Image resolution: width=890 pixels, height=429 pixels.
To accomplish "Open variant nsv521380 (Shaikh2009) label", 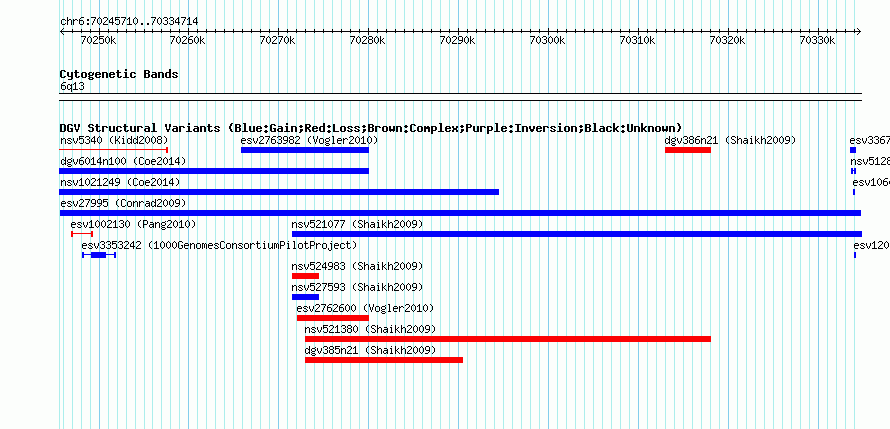I will click(x=370, y=329).
